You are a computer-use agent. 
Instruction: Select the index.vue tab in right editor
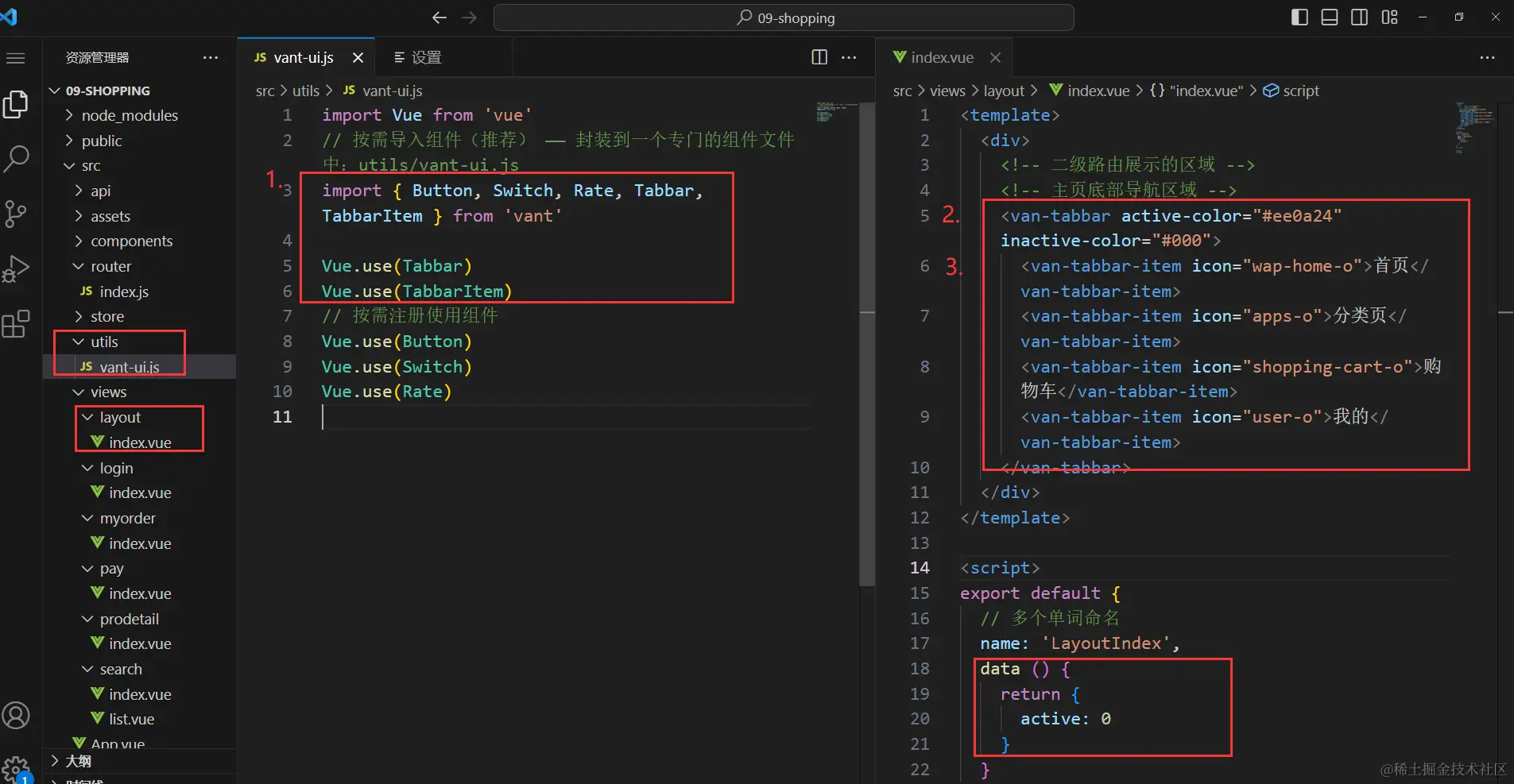coord(943,57)
